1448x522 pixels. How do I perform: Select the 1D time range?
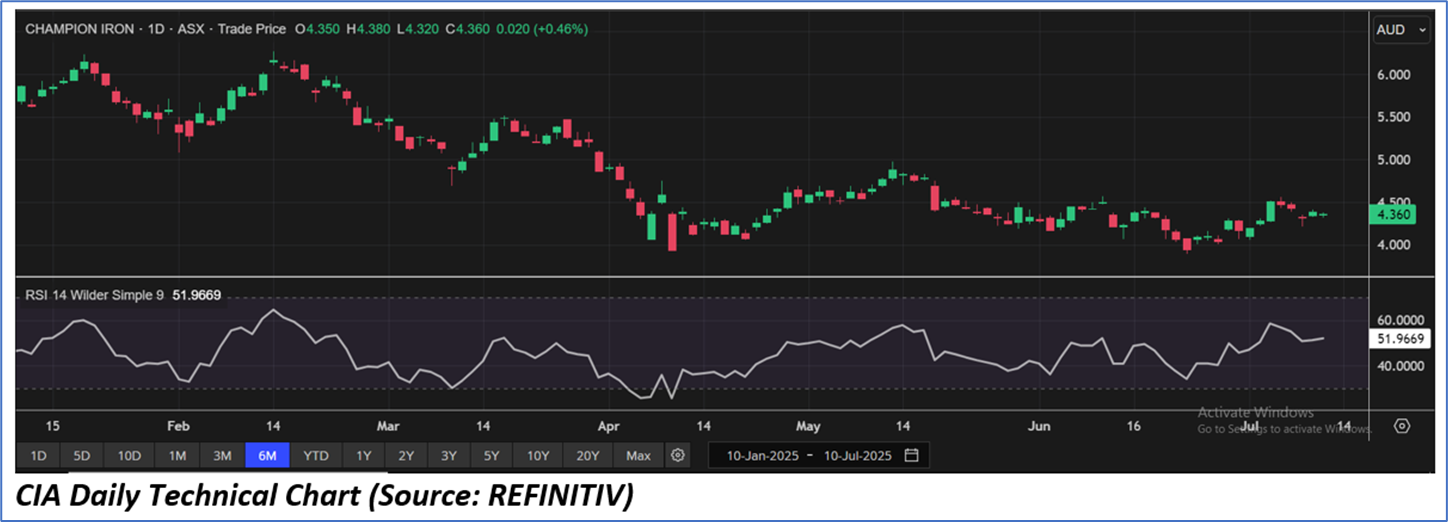click(38, 456)
